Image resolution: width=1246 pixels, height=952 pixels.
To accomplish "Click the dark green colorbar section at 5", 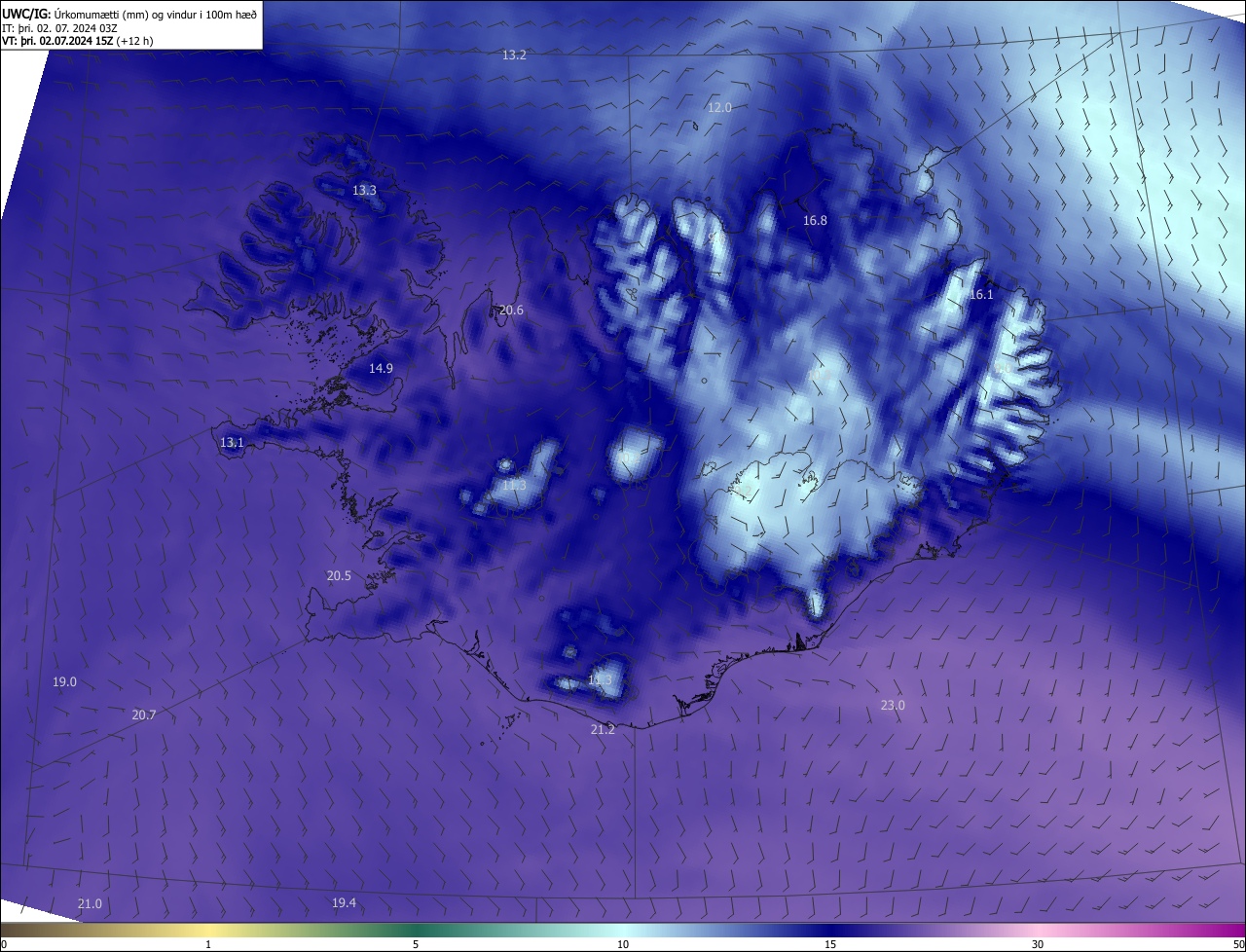I will coord(416,930).
